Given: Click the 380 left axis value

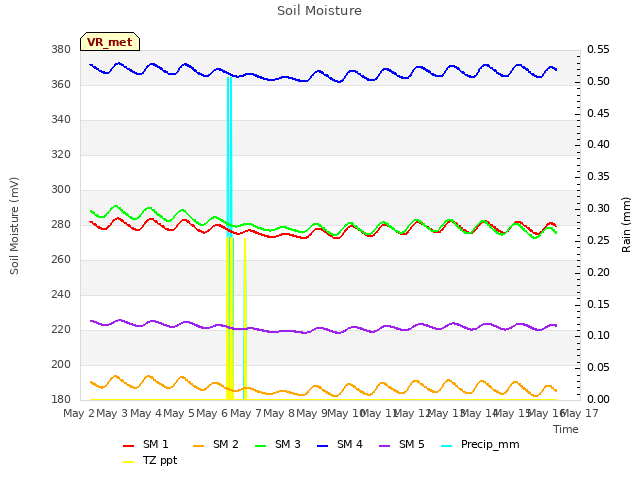Looking at the screenshot, I should click(61, 50).
